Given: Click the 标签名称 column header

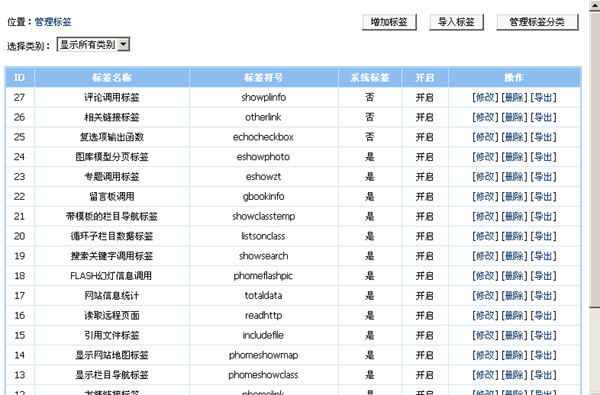Looking at the screenshot, I should pyautogui.click(x=112, y=78).
